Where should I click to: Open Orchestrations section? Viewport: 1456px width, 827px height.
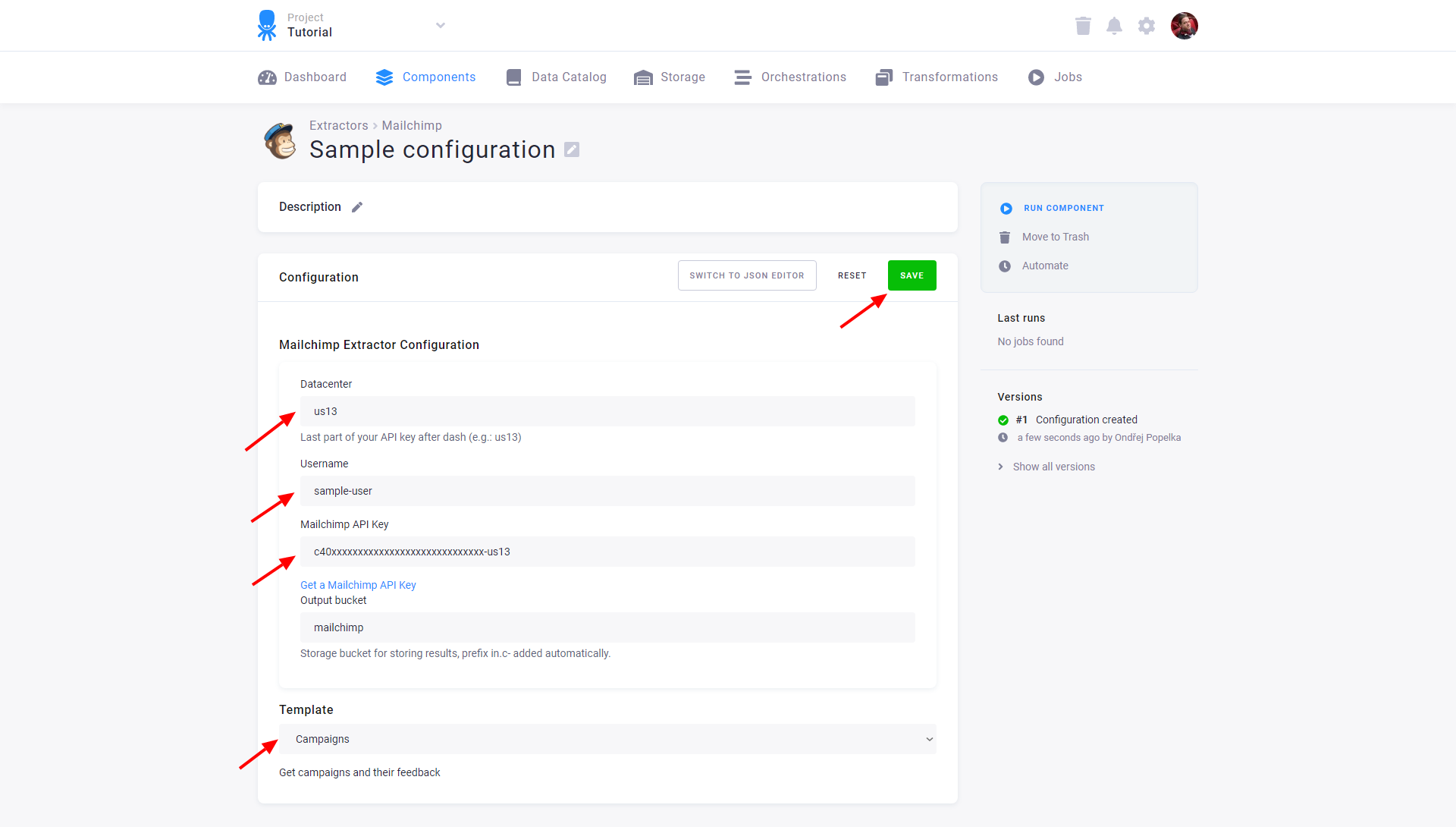click(x=790, y=77)
